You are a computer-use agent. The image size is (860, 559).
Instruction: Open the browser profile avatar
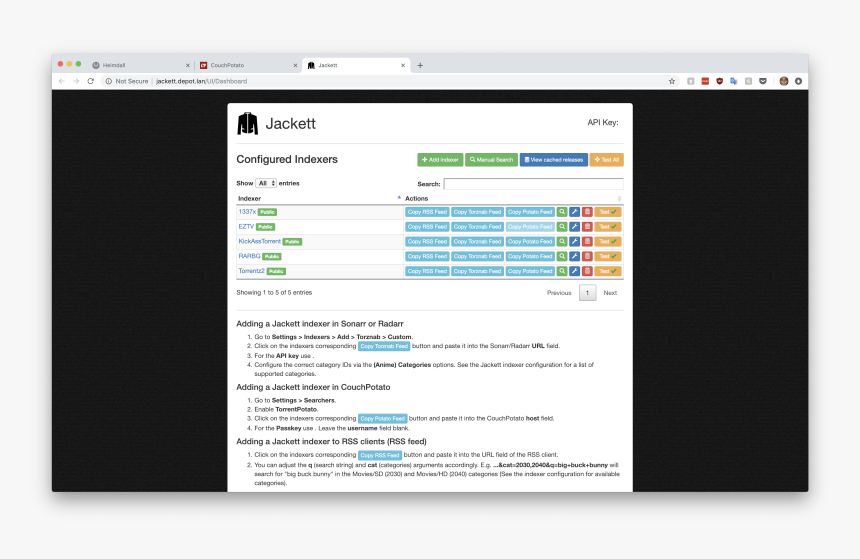click(784, 81)
